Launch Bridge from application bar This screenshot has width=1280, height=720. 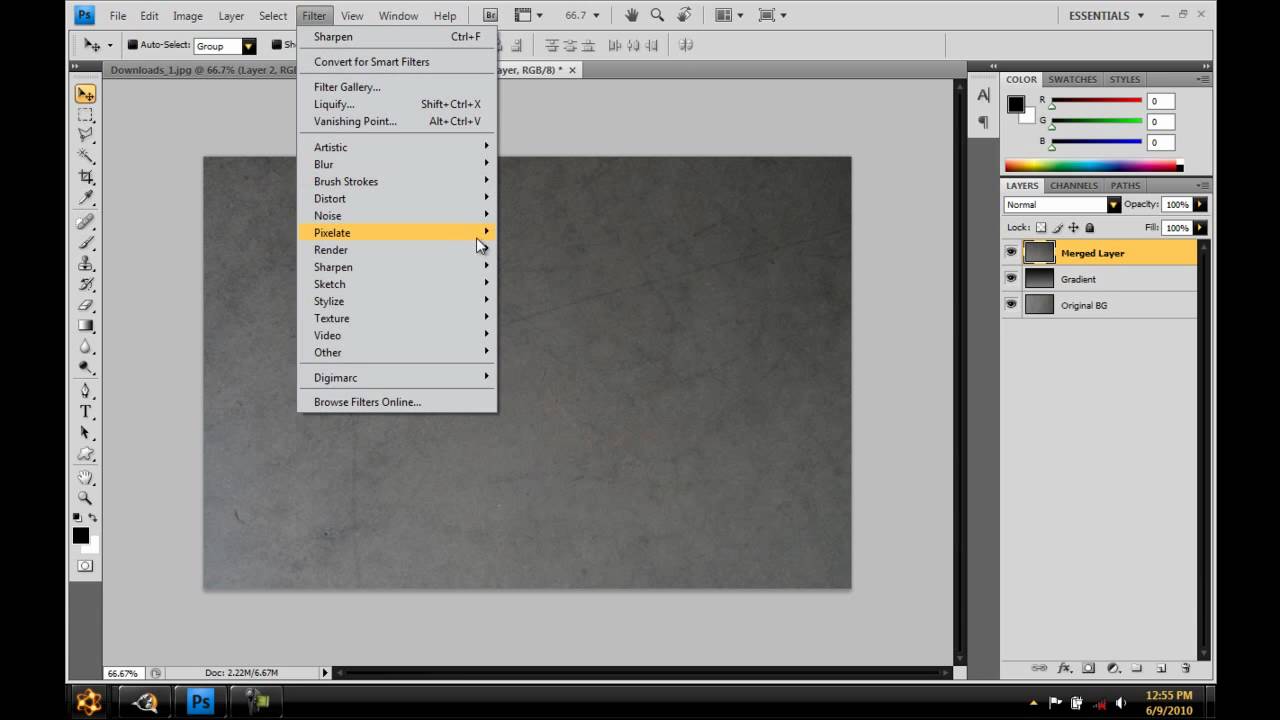490,15
